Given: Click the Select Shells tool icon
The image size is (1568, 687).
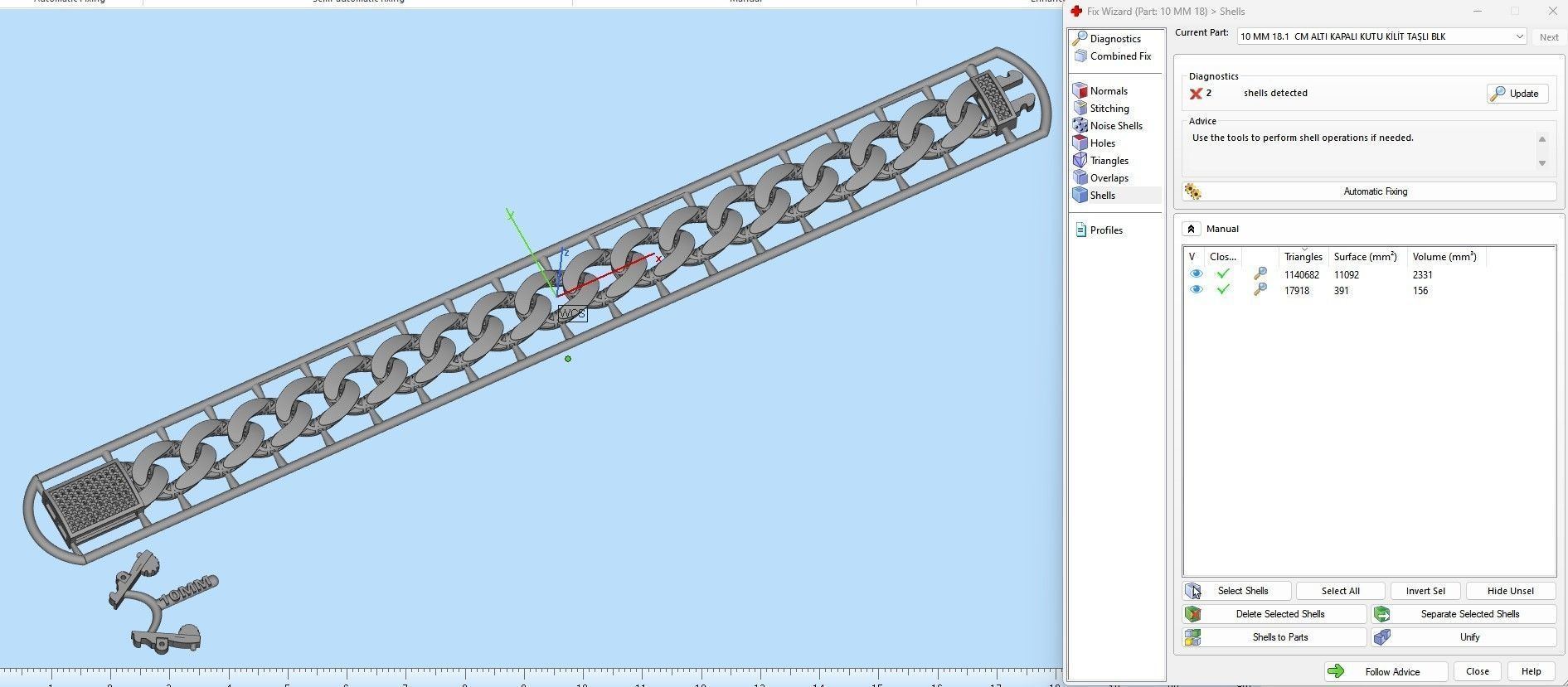Looking at the screenshot, I should click(x=1193, y=591).
